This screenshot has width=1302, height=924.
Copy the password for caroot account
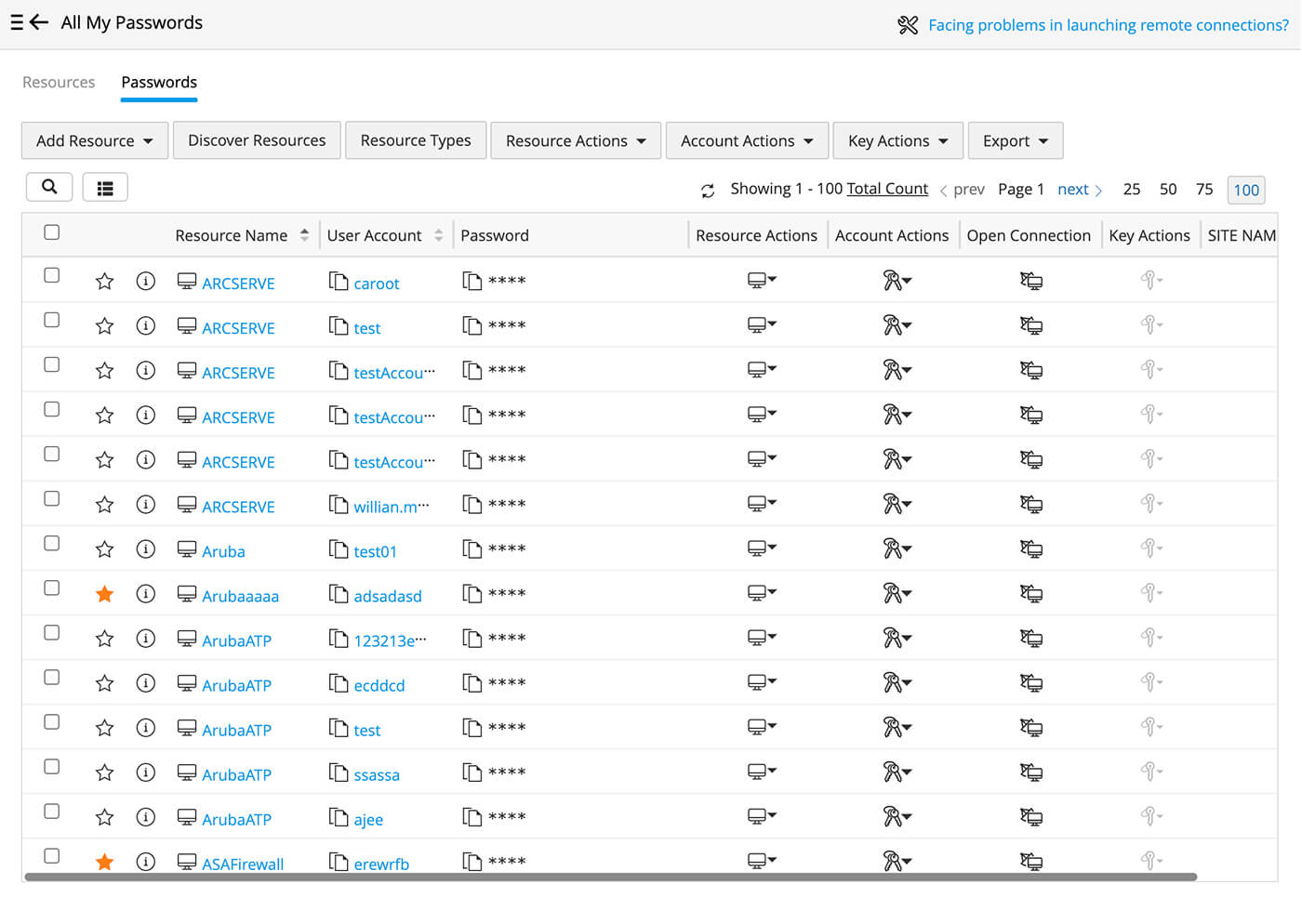point(472,281)
